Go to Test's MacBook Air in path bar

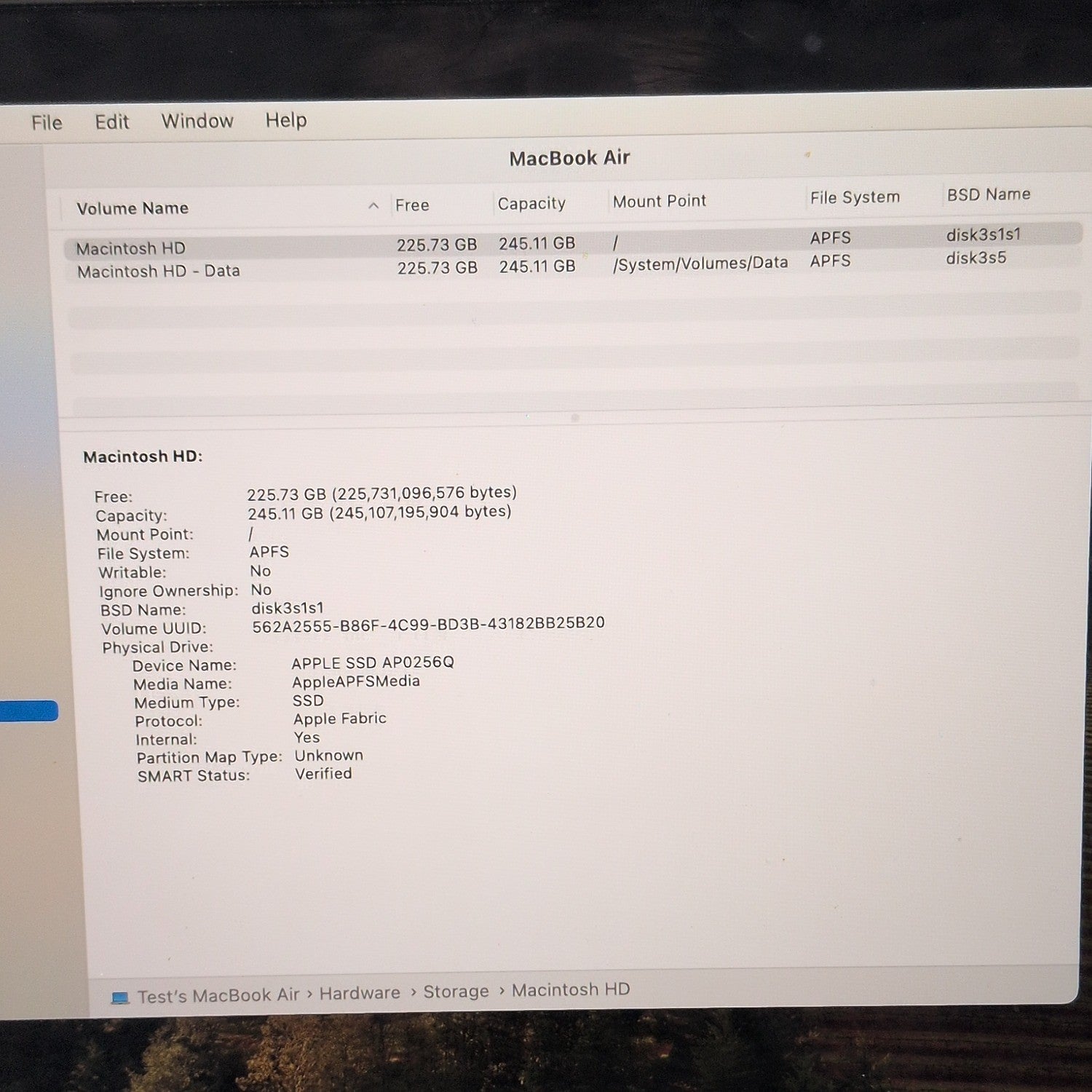point(218,995)
